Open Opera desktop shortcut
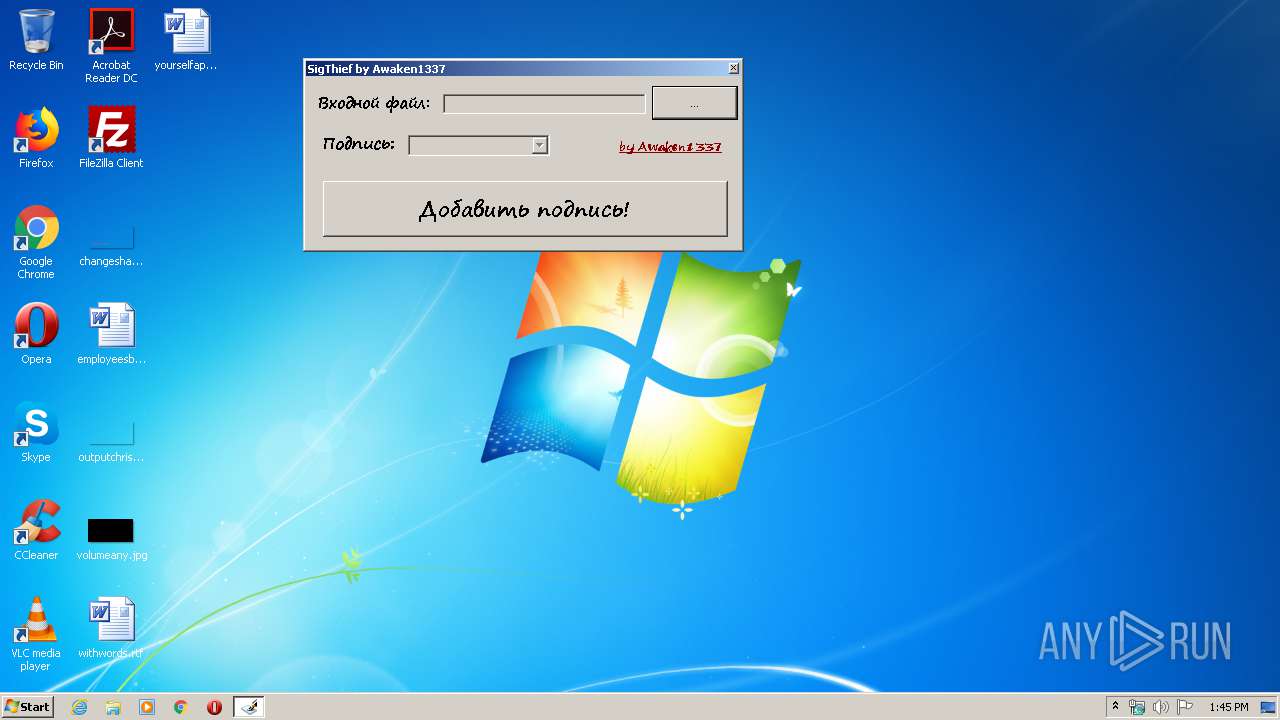 pyautogui.click(x=36, y=334)
